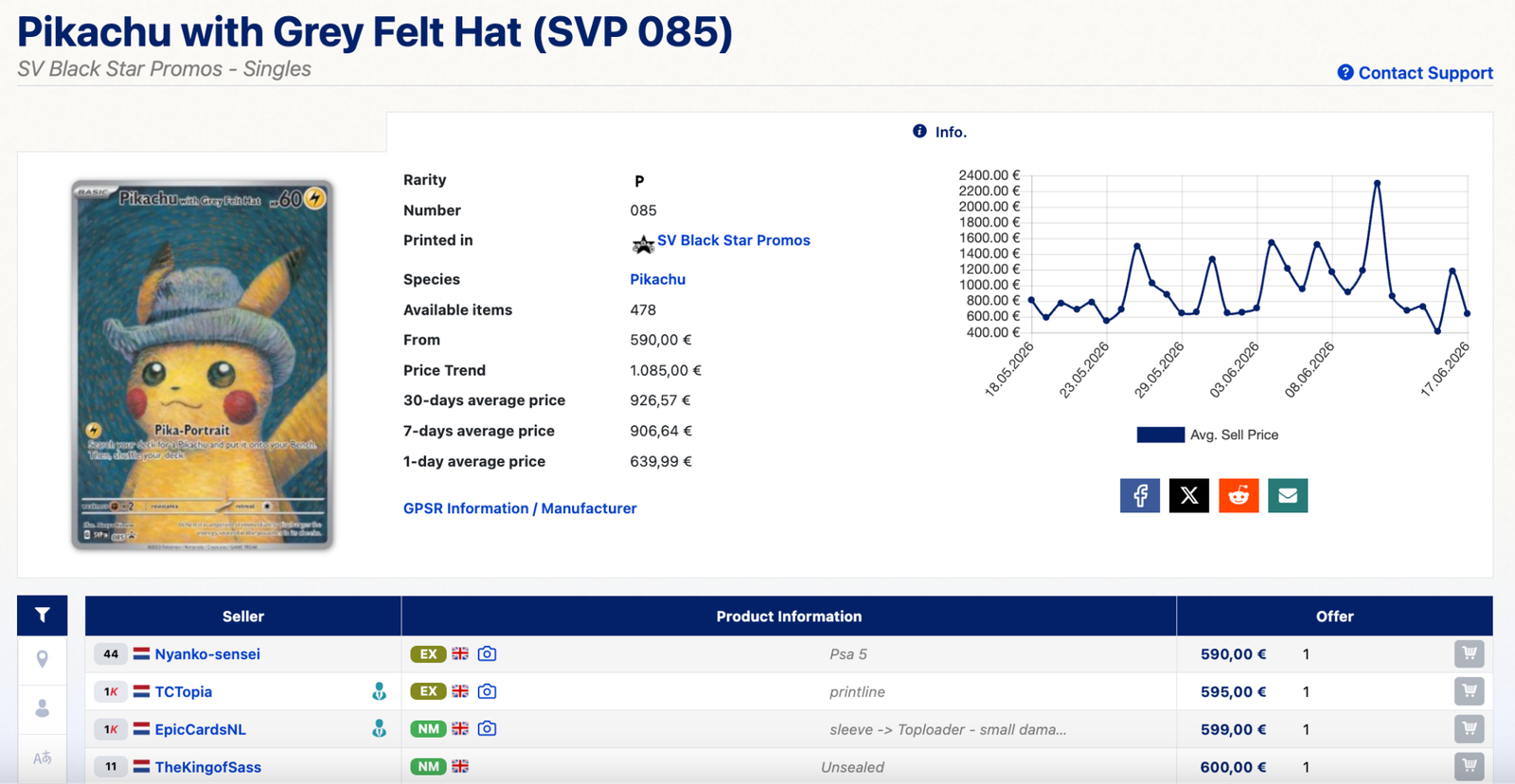Click the 7-days average price value 906,64 €
The image size is (1515, 784).
coord(661,431)
